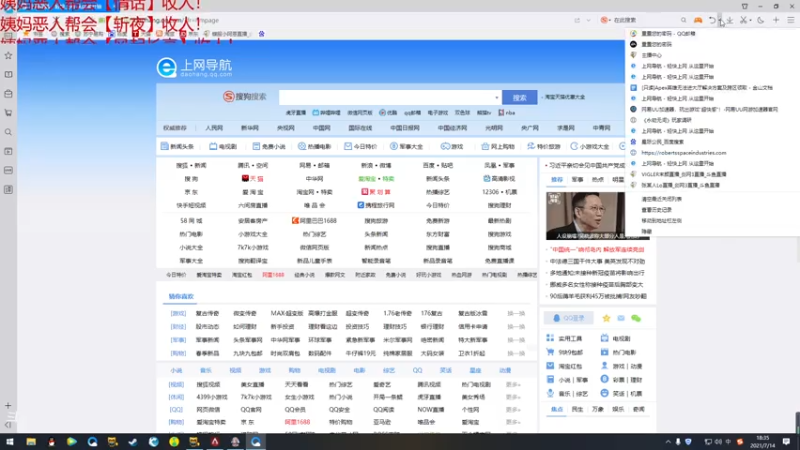Click the game controller icon in toolbar
The height and width of the screenshot is (450, 800).
697,20
